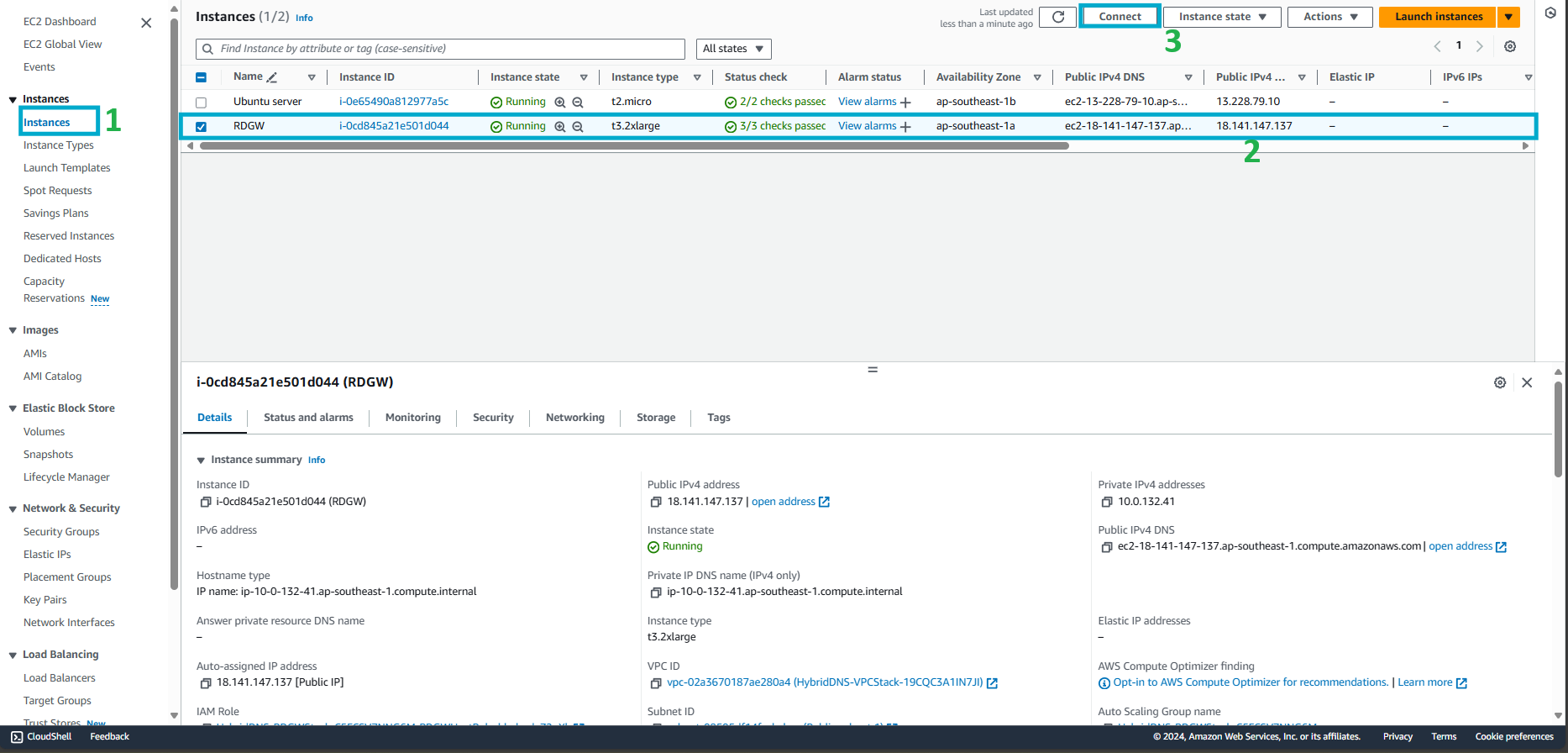The height and width of the screenshot is (753, 1568).
Task: Open the Instance state dropdown
Action: click(x=1222, y=17)
